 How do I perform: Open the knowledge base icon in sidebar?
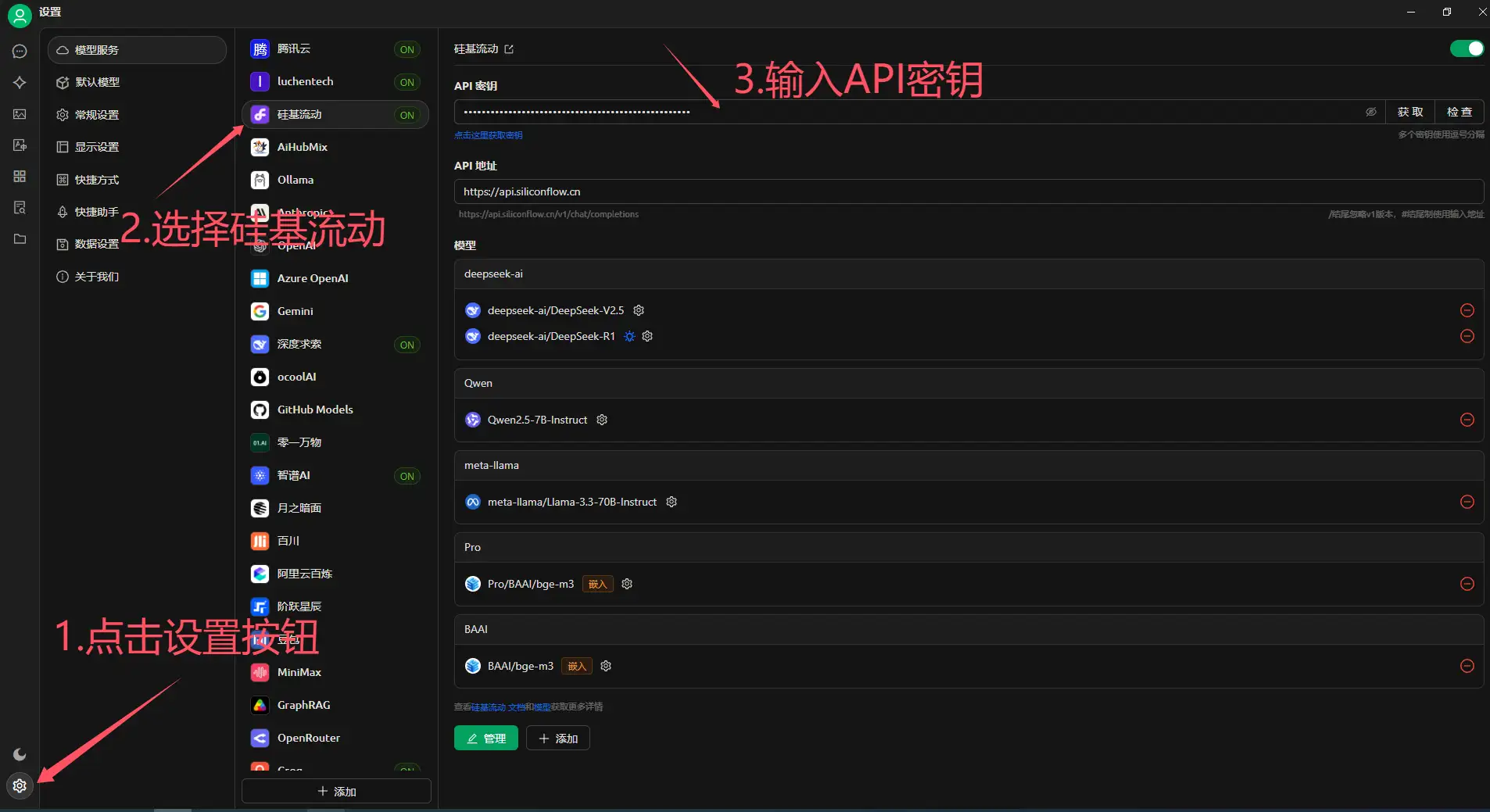(20, 208)
